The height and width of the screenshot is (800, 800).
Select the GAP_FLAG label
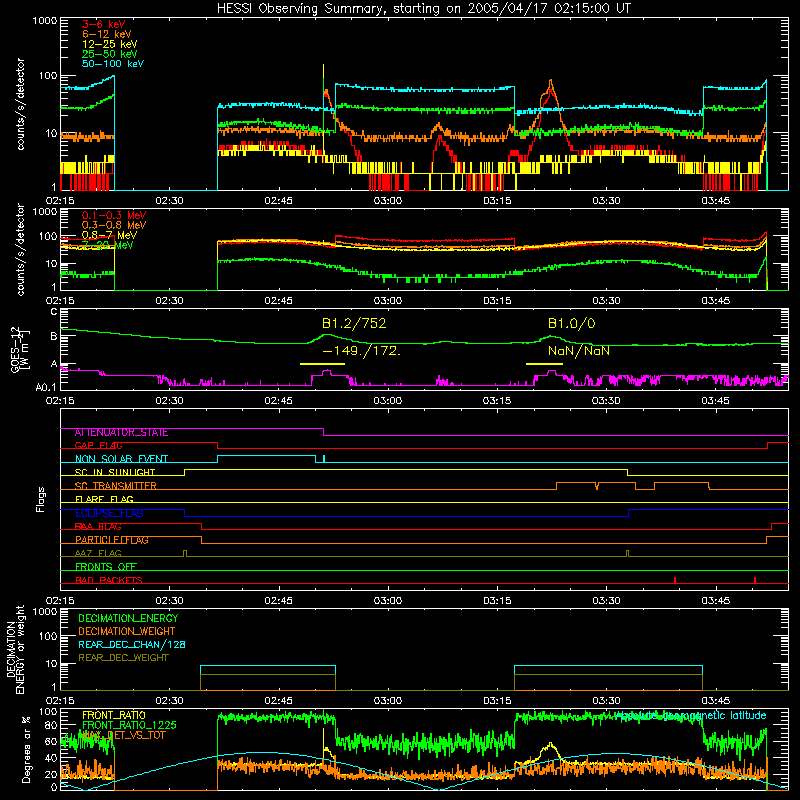pyautogui.click(x=98, y=445)
